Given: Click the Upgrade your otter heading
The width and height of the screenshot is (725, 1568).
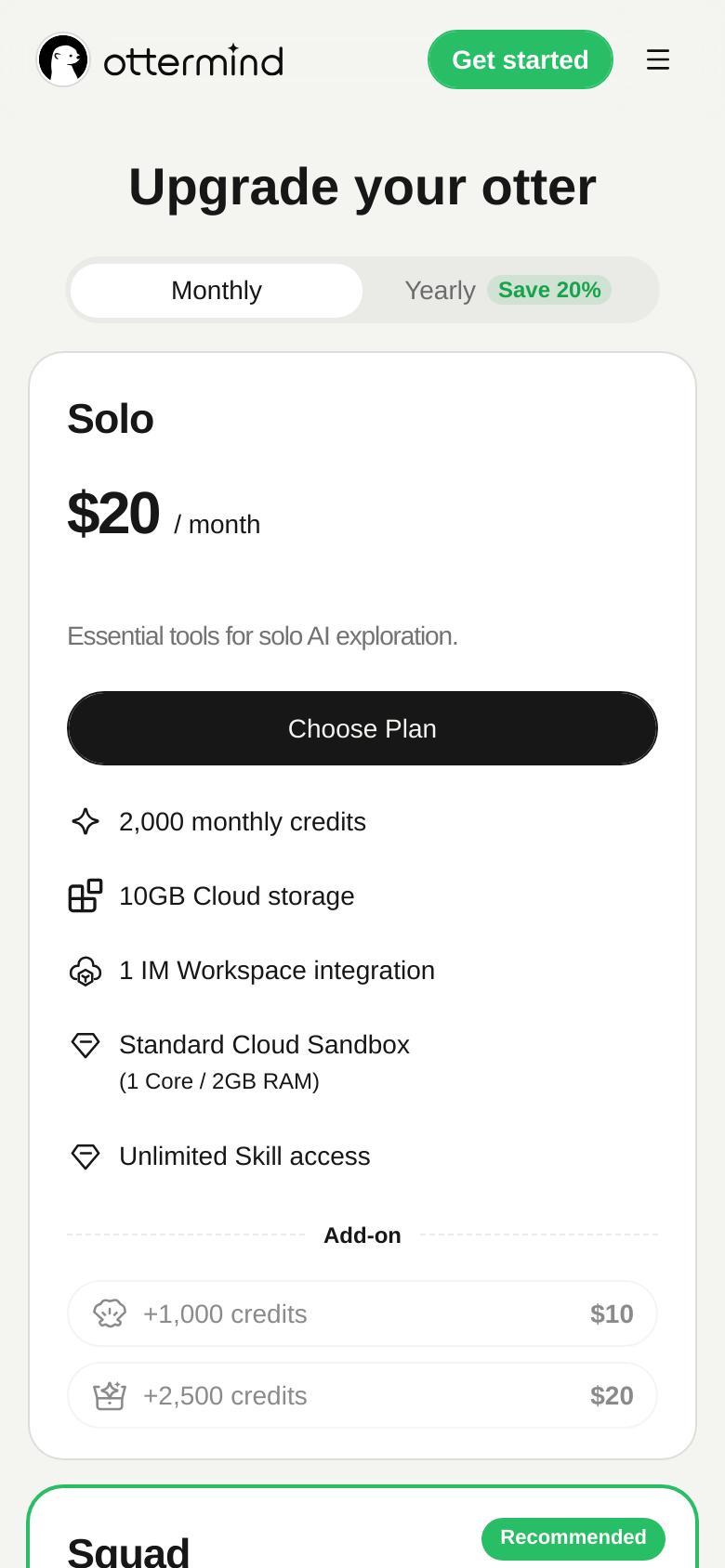Looking at the screenshot, I should 362,187.
